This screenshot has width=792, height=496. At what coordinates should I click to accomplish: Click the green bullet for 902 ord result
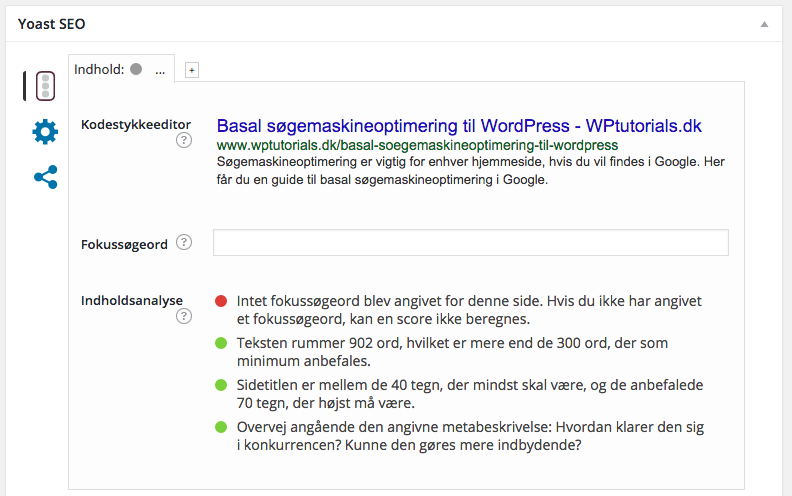tap(221, 343)
